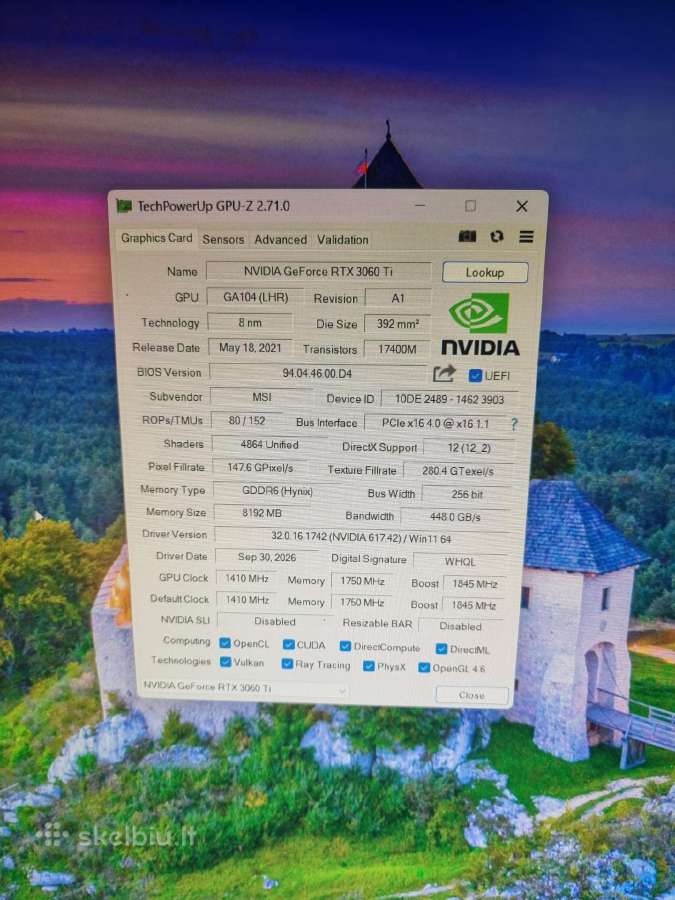This screenshot has width=675, height=900.
Task: Switch to the Sensors tab
Action: point(223,239)
